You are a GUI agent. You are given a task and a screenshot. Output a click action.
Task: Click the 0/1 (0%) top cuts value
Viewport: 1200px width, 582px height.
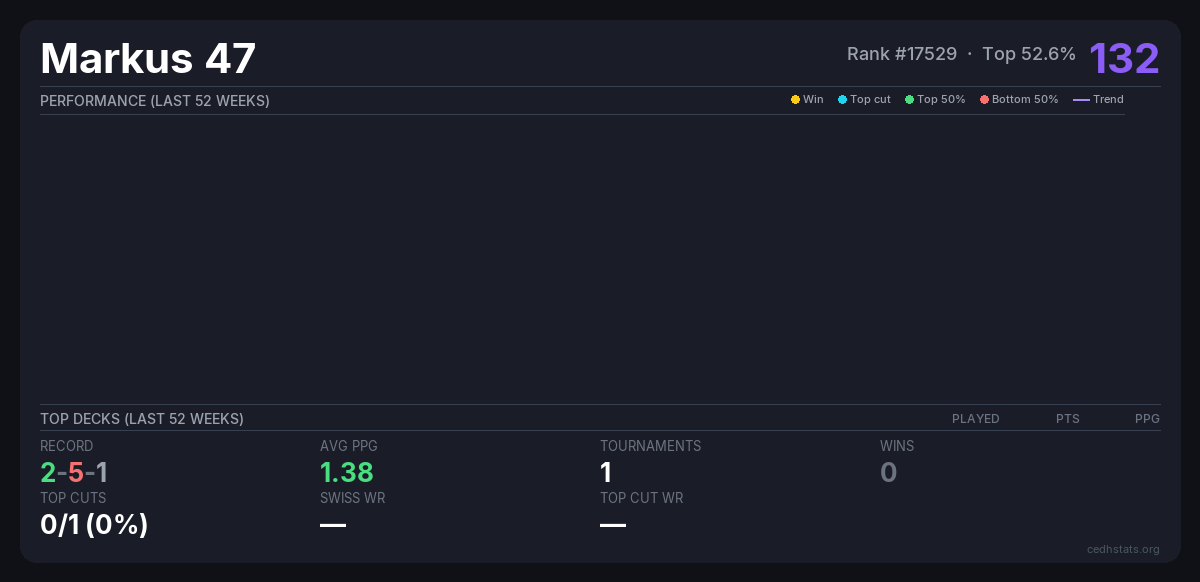pyautogui.click(x=94, y=524)
